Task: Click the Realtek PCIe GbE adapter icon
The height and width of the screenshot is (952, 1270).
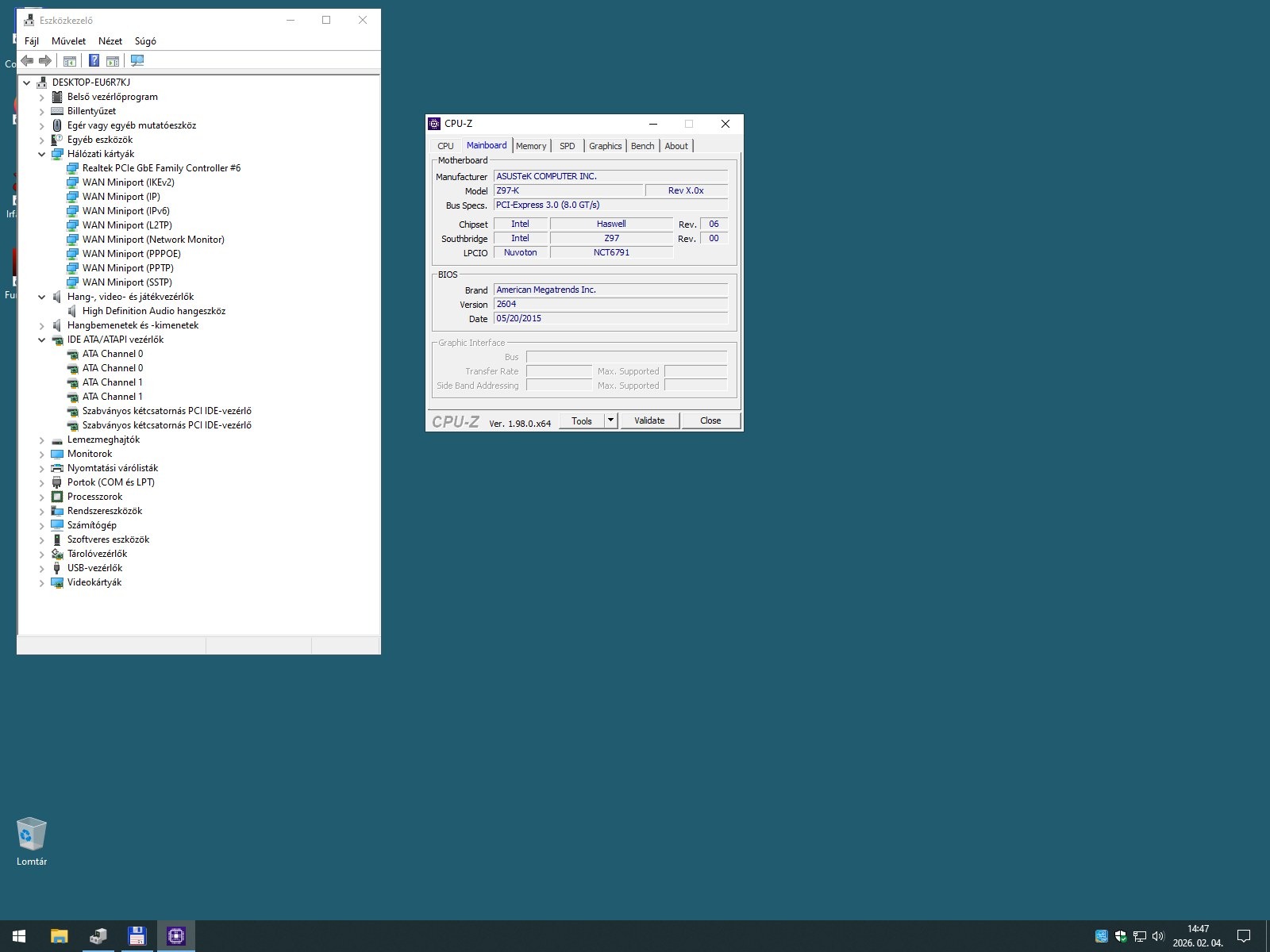Action: (72, 168)
